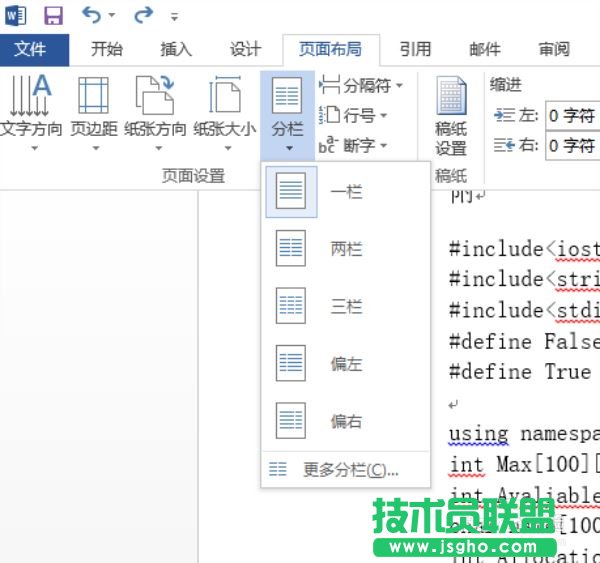Switch to the 邮件 tab
This screenshot has height=563, width=600.
[485, 49]
